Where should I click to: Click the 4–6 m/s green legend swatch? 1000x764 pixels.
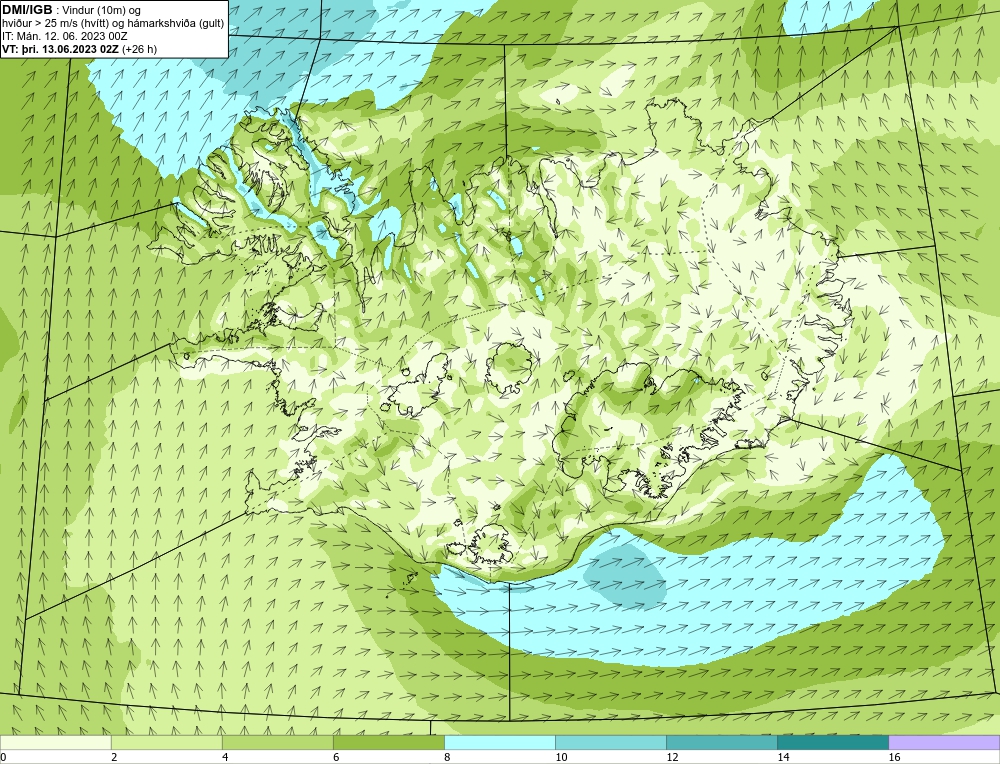coord(277,742)
